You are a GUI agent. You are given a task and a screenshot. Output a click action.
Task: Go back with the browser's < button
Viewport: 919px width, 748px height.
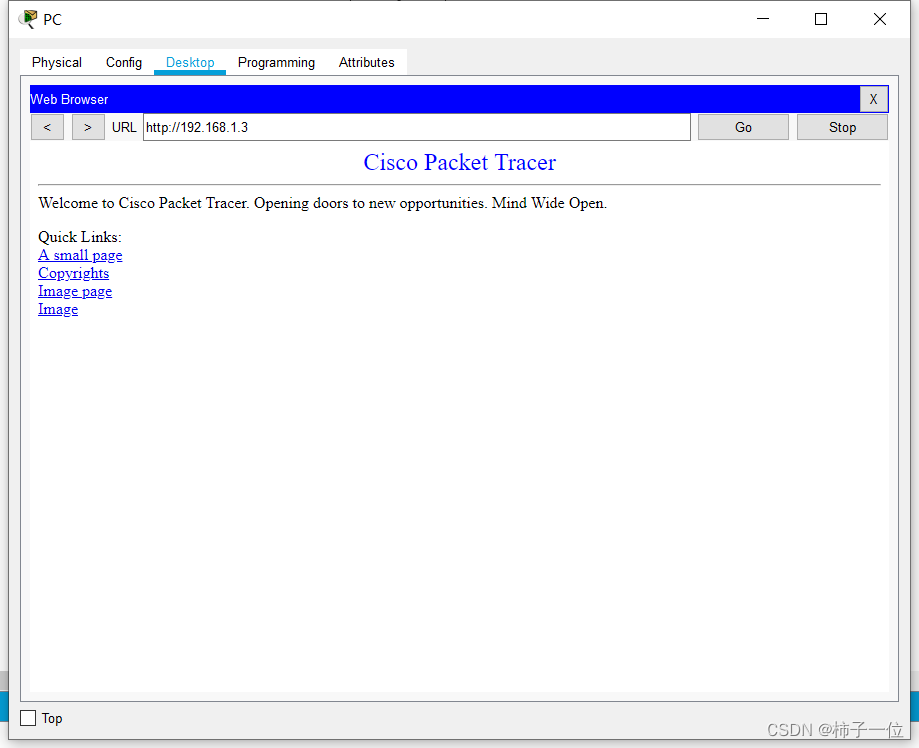point(47,127)
